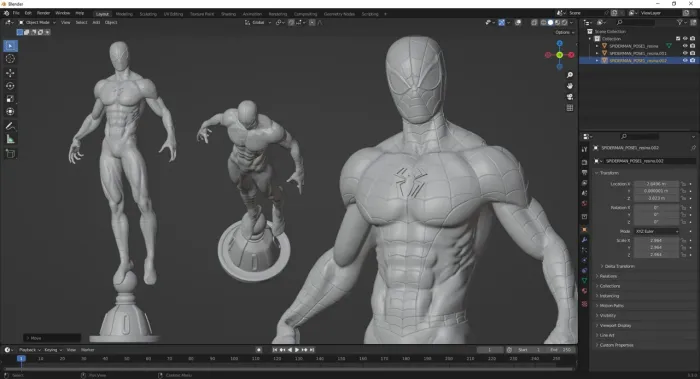Click the Scale X value slider
This screenshot has height=379, width=700.
coord(656,240)
